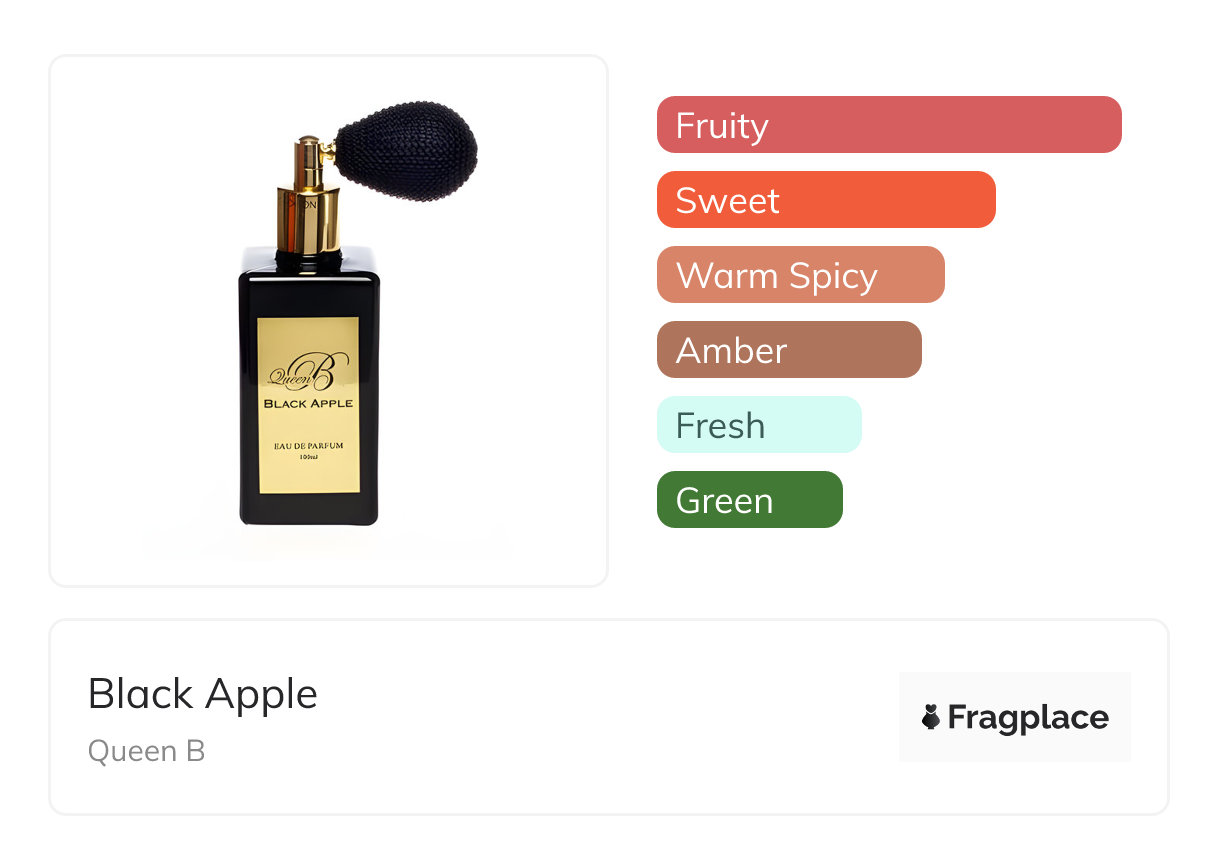Click the Fresh accord bar
The width and height of the screenshot is (1218, 864).
pos(759,425)
